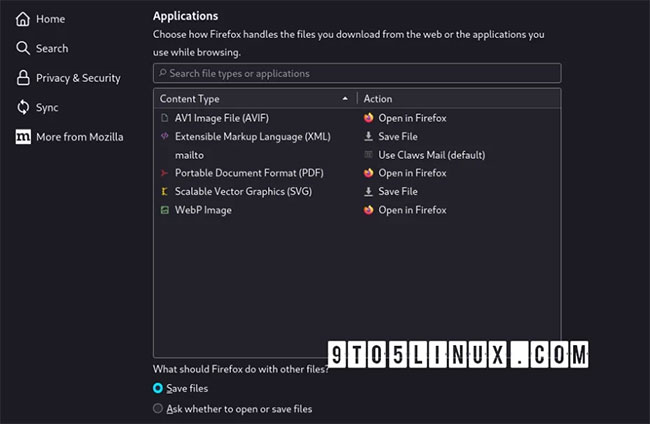Screen dimensions: 650x424
Task: Click download icon in SVG action cell
Action: [368, 191]
